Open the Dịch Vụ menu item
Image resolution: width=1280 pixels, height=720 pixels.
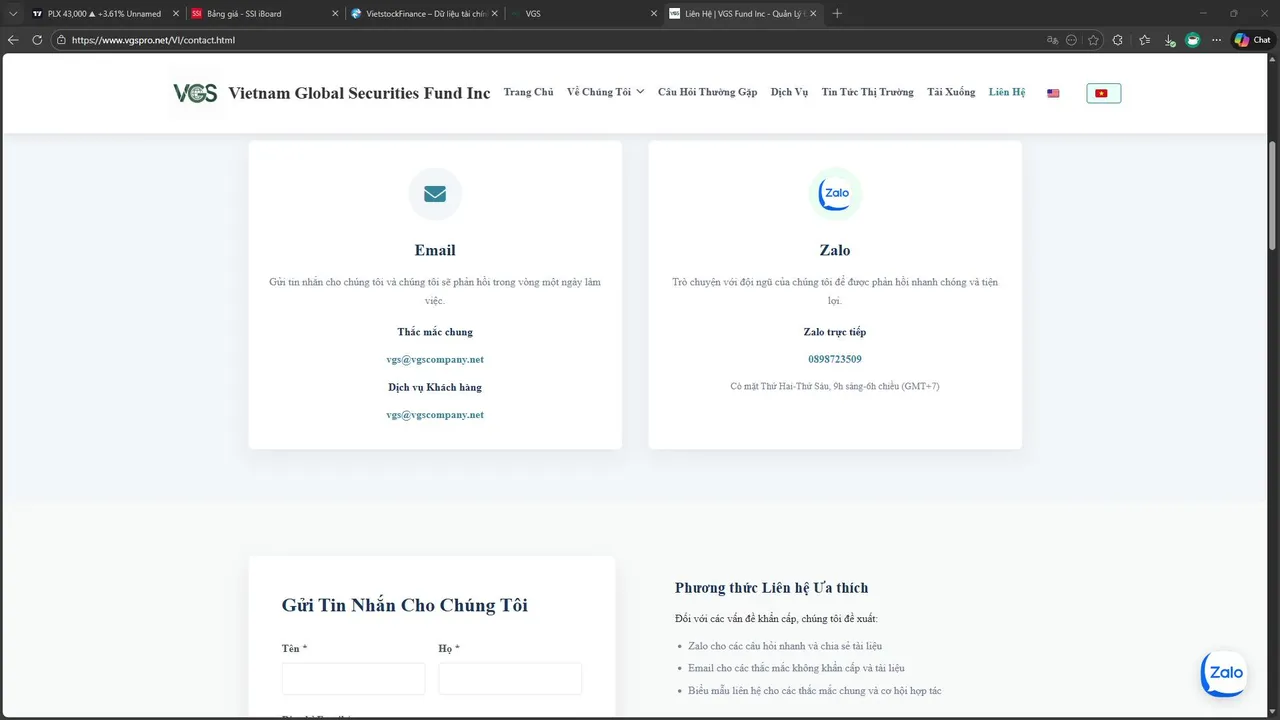click(789, 92)
